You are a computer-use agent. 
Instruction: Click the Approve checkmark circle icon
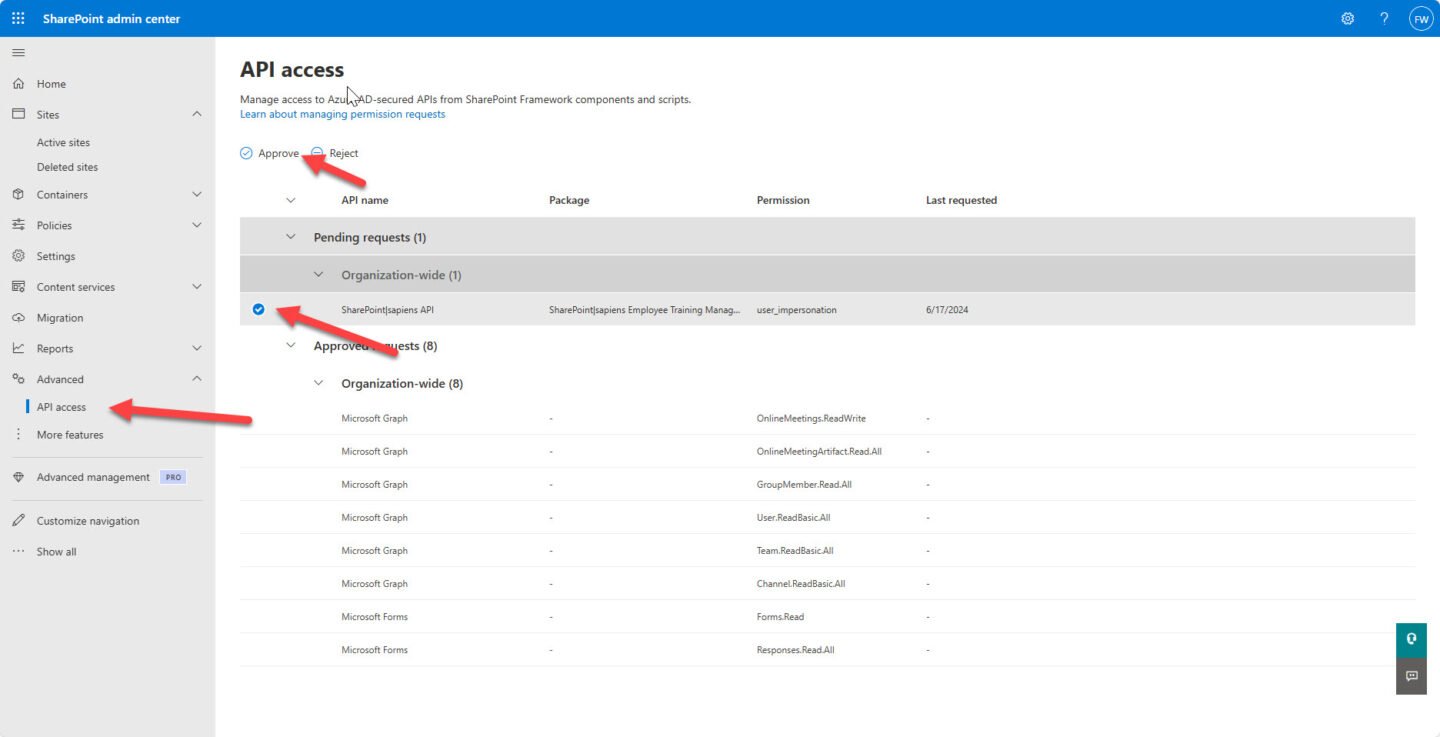coord(246,153)
